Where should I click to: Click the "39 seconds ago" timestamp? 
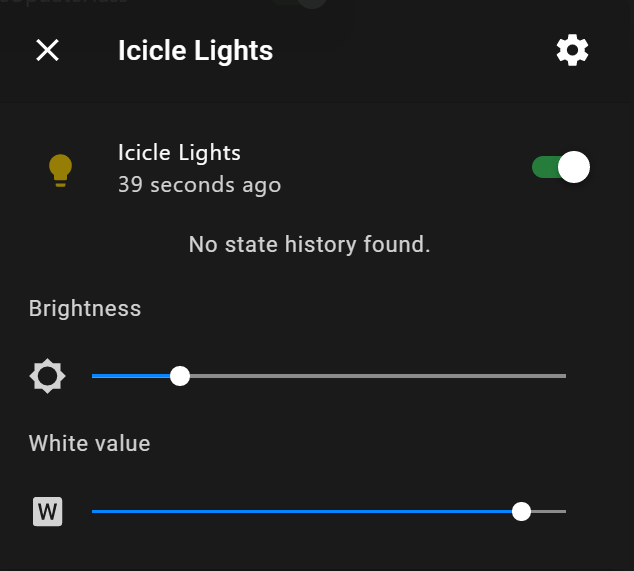[199, 185]
